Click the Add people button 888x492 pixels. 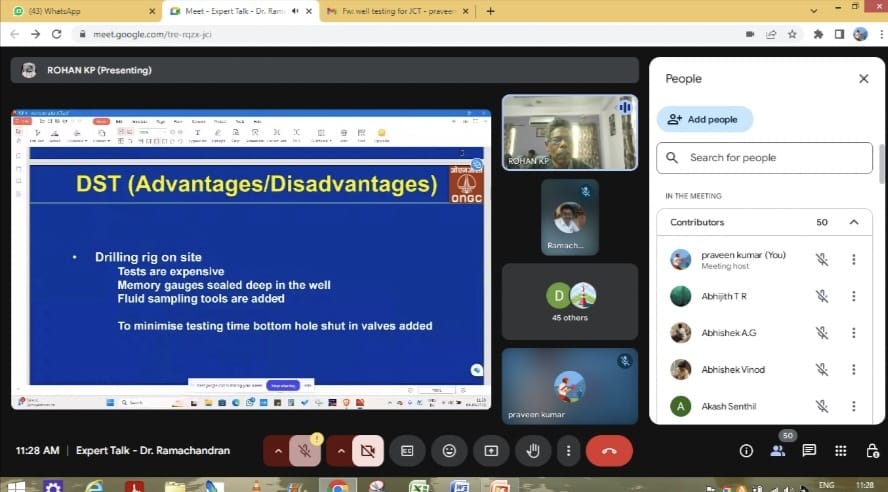tap(704, 119)
